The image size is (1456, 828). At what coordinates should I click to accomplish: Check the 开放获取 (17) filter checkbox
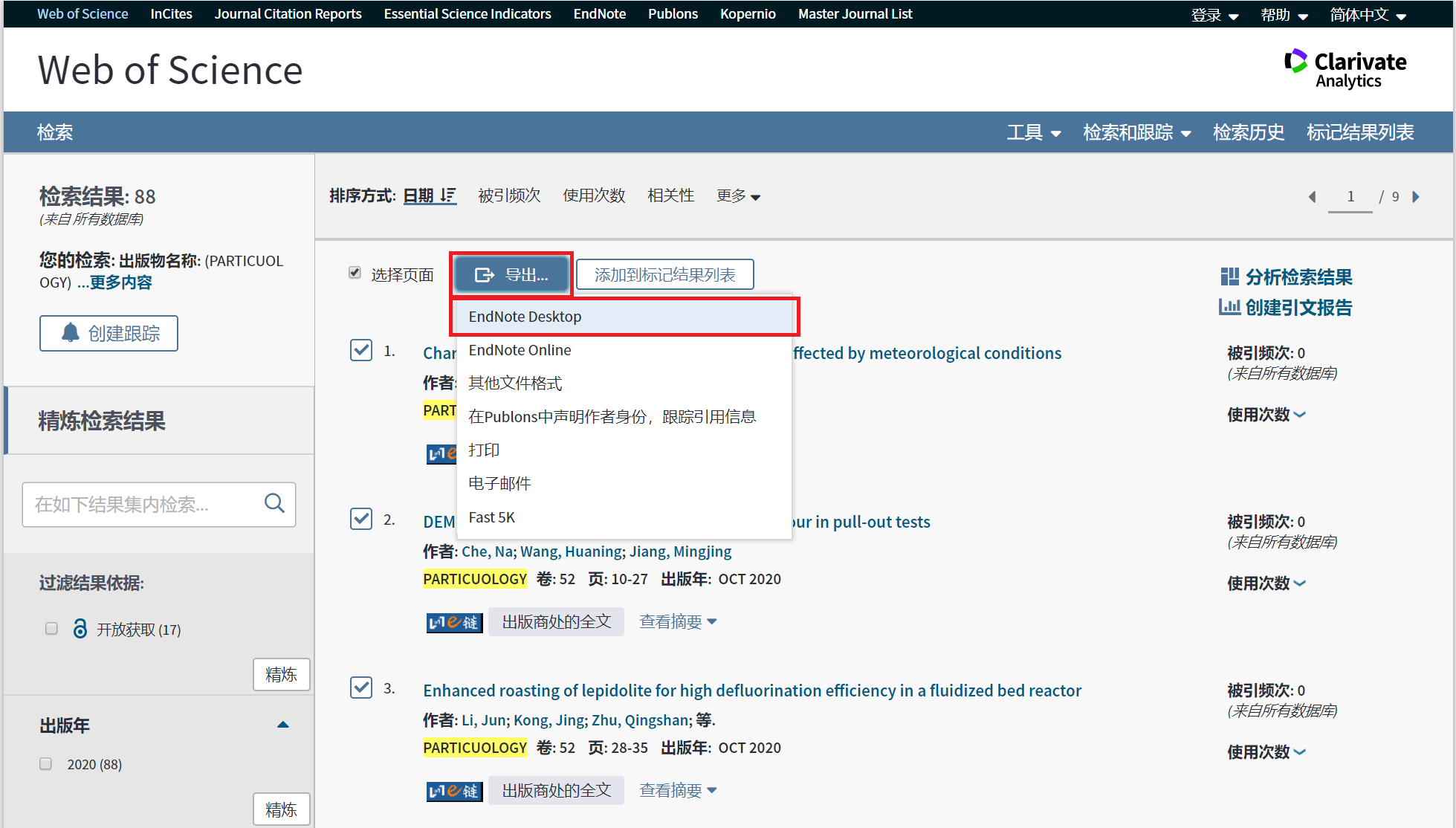coord(51,629)
